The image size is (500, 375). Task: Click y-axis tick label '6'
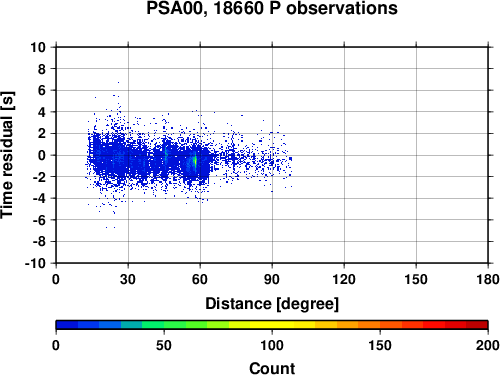(42, 90)
